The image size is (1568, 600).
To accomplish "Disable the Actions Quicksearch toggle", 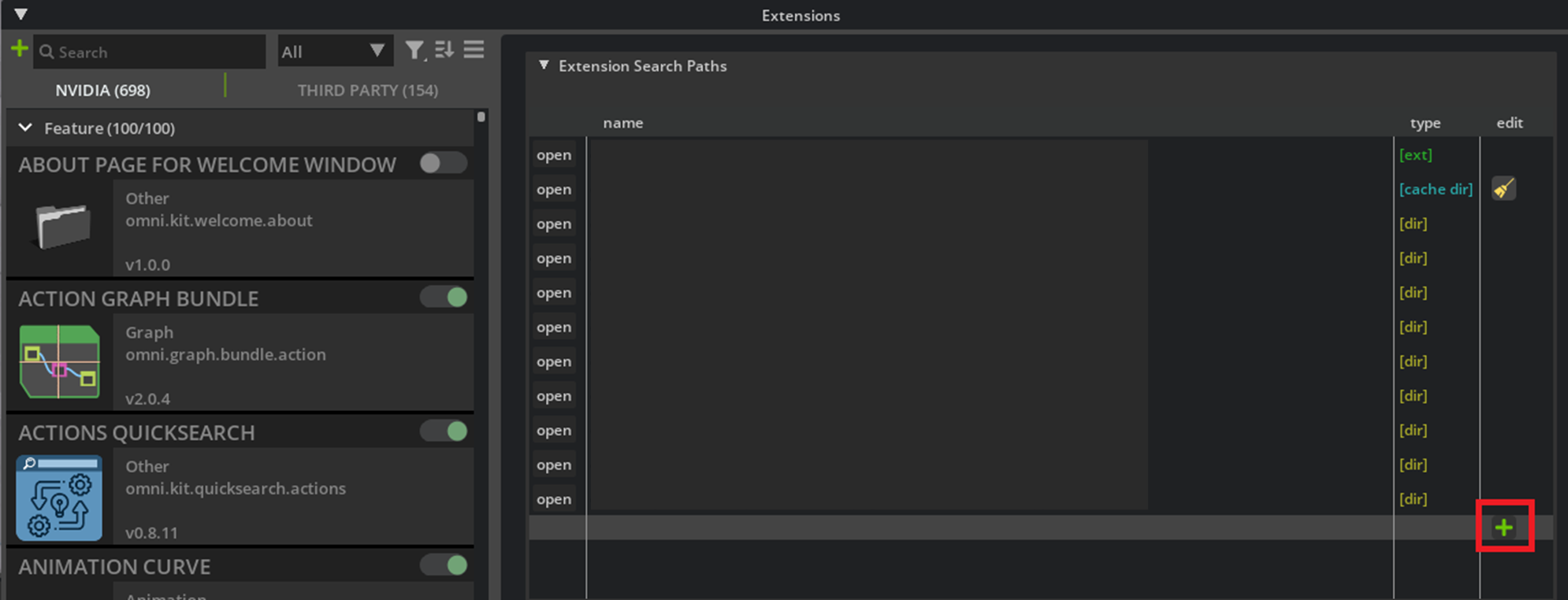I will (x=443, y=431).
